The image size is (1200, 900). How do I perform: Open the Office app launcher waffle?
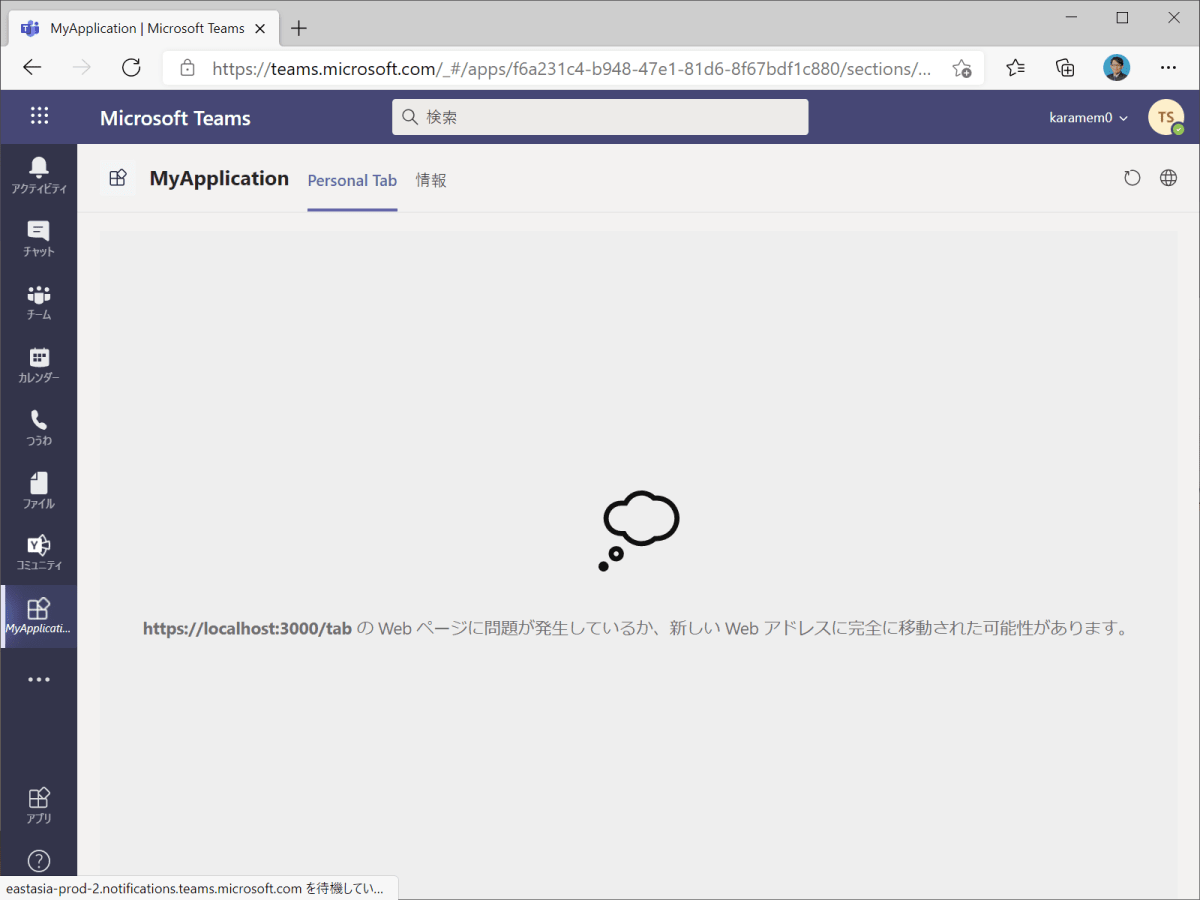pyautogui.click(x=39, y=116)
